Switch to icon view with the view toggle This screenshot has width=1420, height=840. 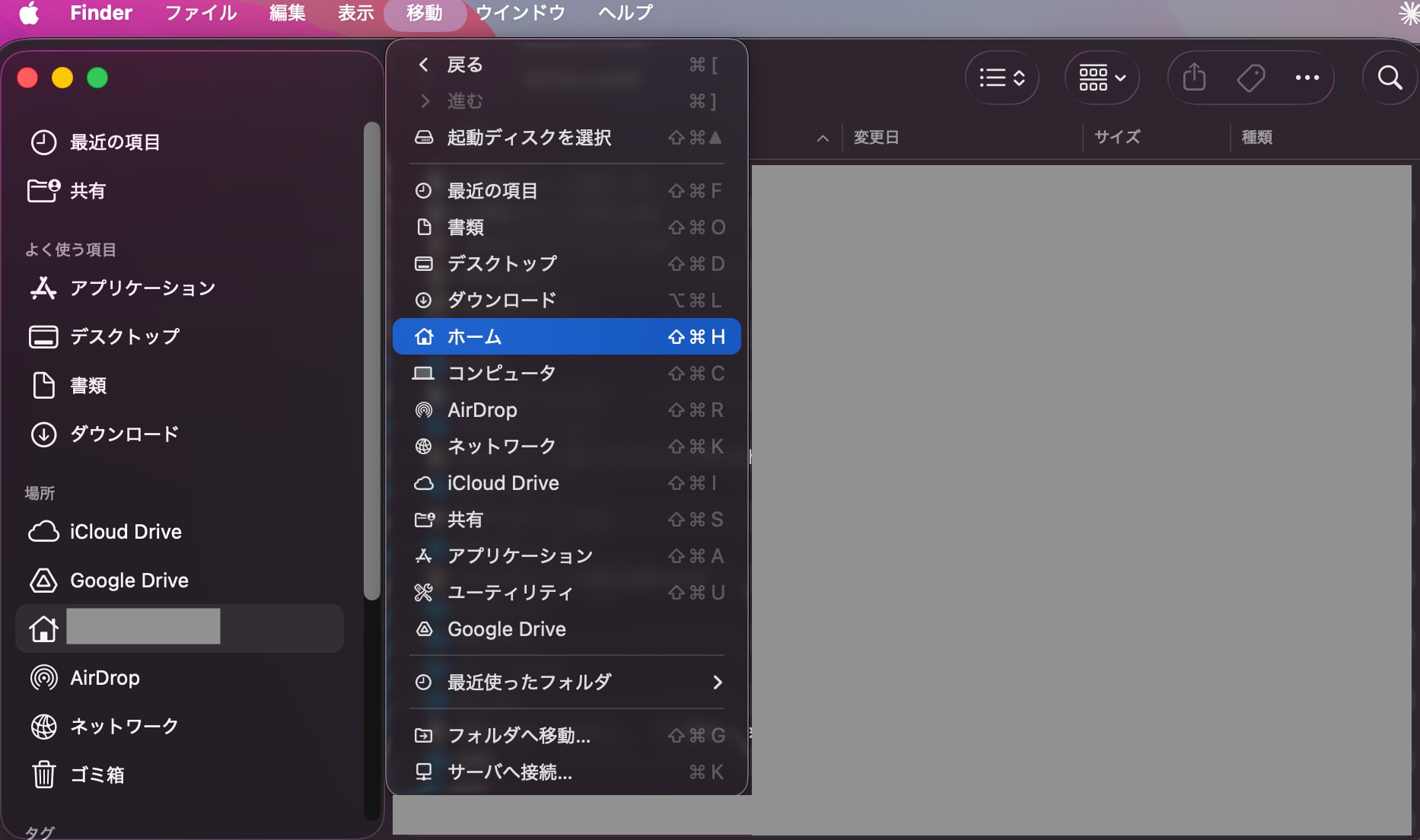pos(1094,78)
